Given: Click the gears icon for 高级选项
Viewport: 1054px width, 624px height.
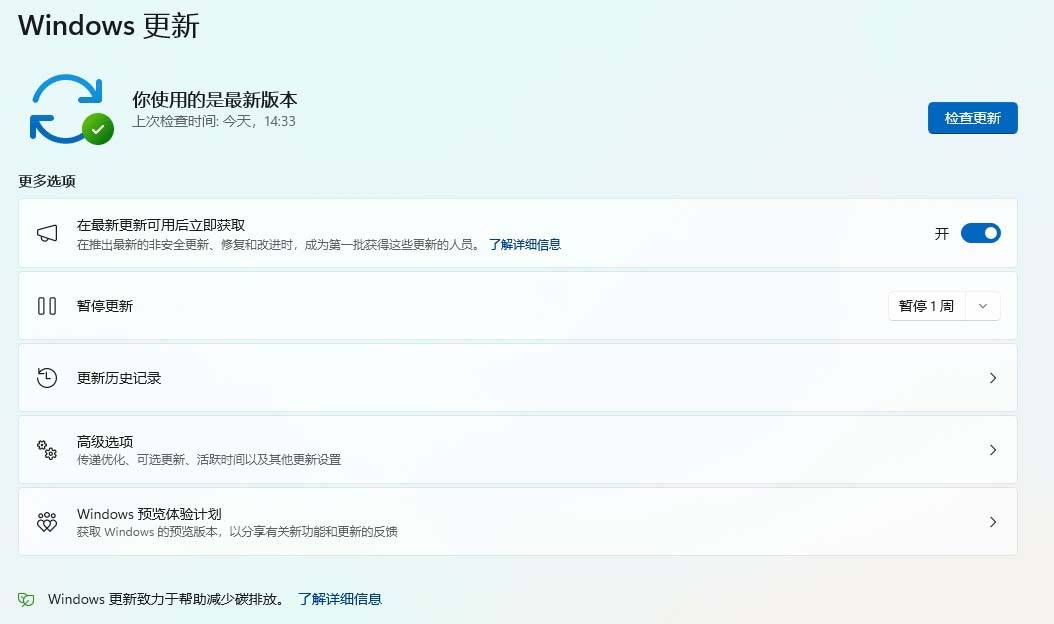Looking at the screenshot, I should (47, 450).
